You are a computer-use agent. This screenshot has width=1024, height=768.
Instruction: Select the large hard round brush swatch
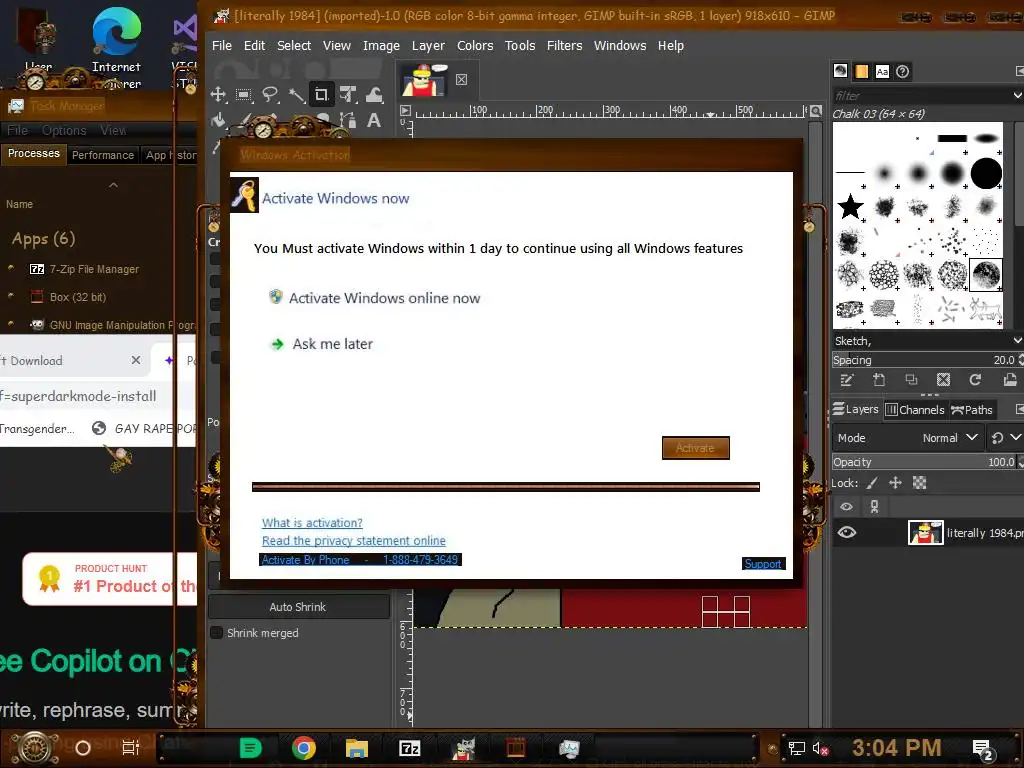point(986,173)
